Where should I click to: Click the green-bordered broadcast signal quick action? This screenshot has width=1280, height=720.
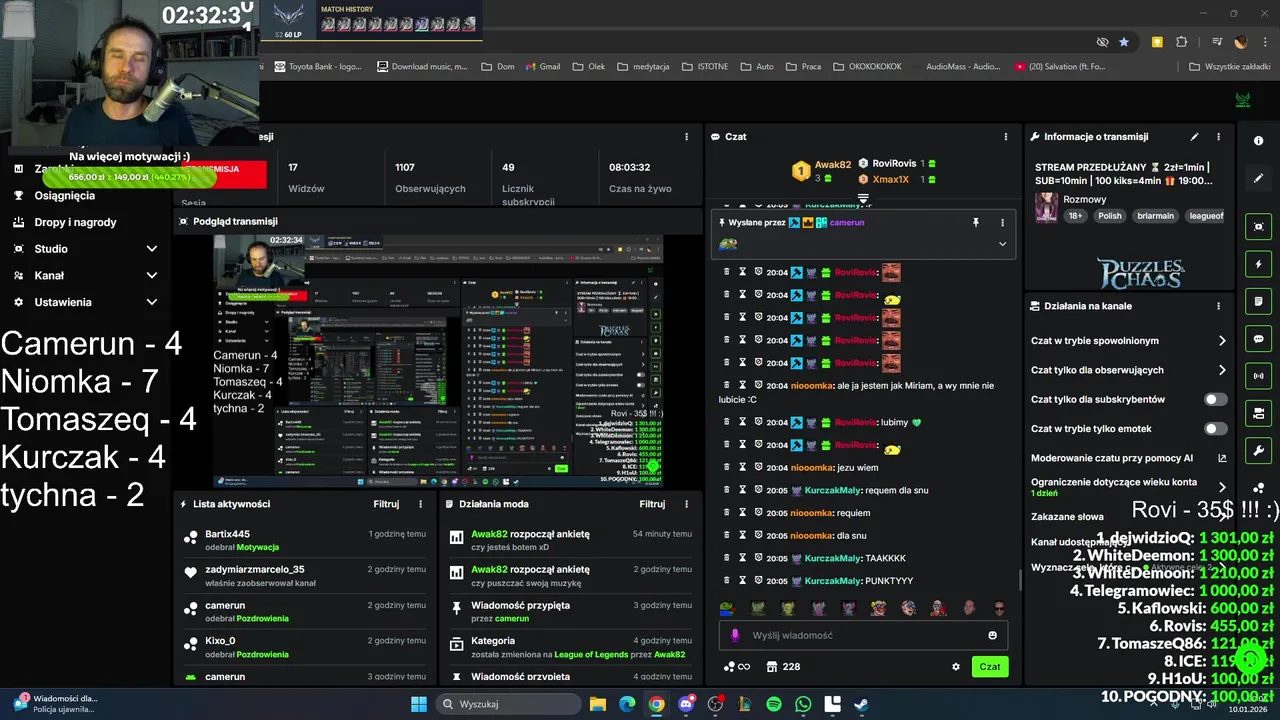[x=1259, y=376]
